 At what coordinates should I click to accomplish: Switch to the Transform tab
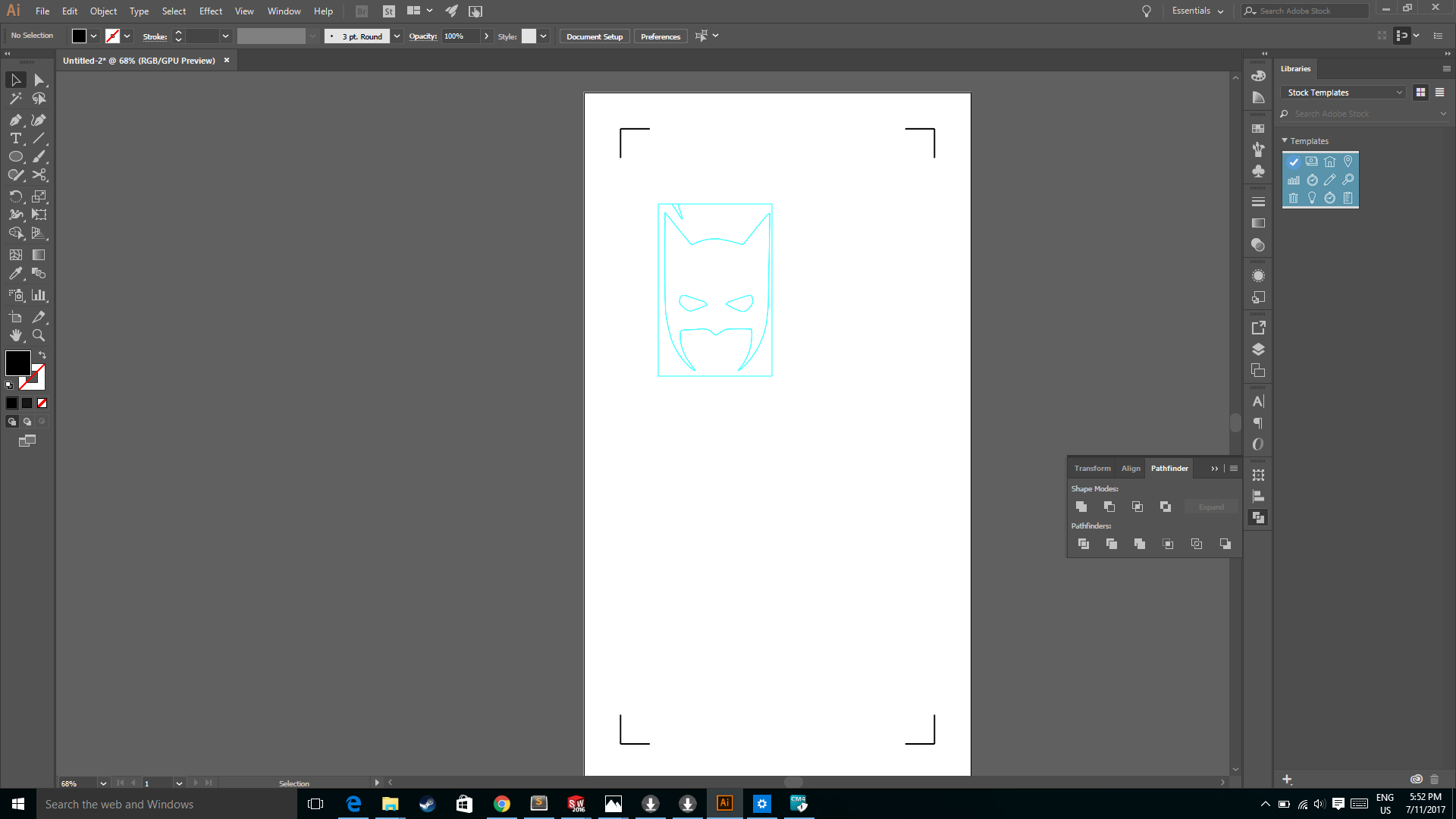[x=1092, y=469]
